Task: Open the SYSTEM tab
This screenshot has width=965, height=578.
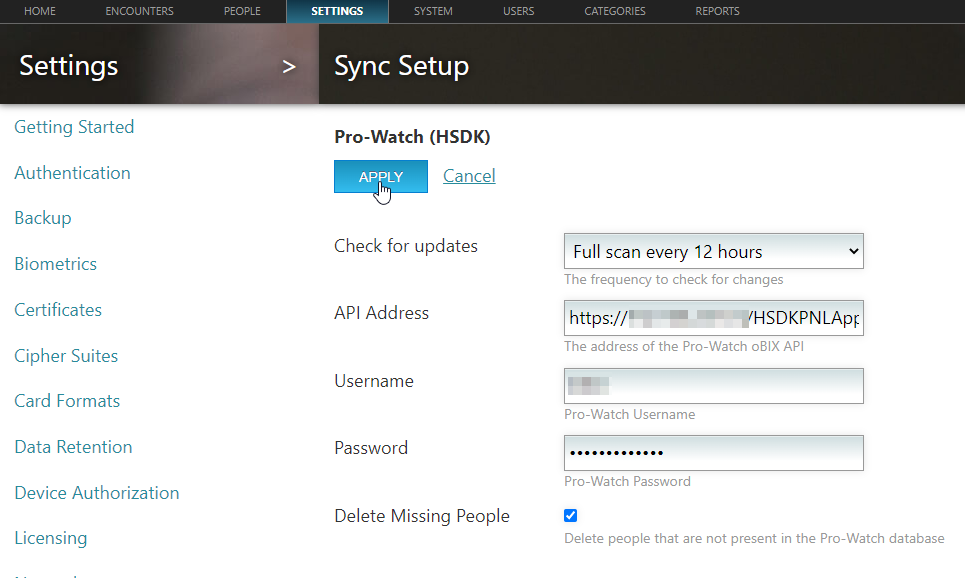Action: (x=433, y=11)
